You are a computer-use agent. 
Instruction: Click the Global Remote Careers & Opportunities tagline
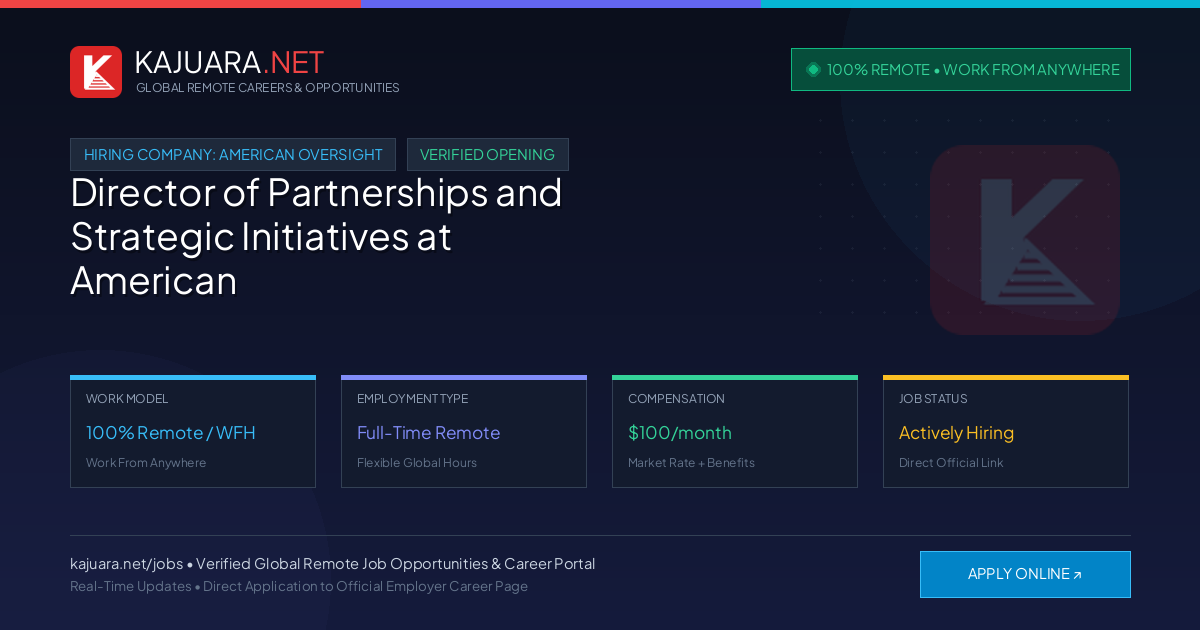click(268, 88)
